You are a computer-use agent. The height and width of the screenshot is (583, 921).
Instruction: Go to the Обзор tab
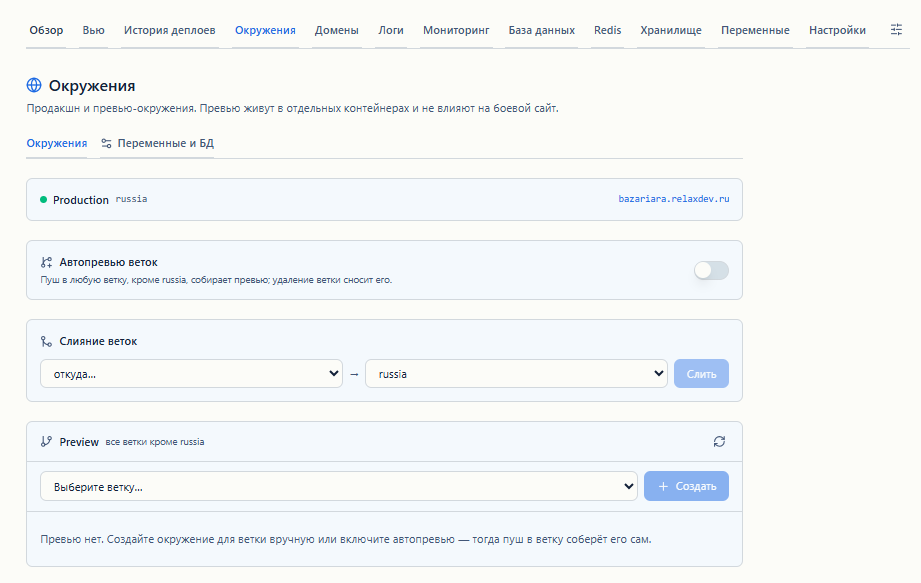point(46,30)
